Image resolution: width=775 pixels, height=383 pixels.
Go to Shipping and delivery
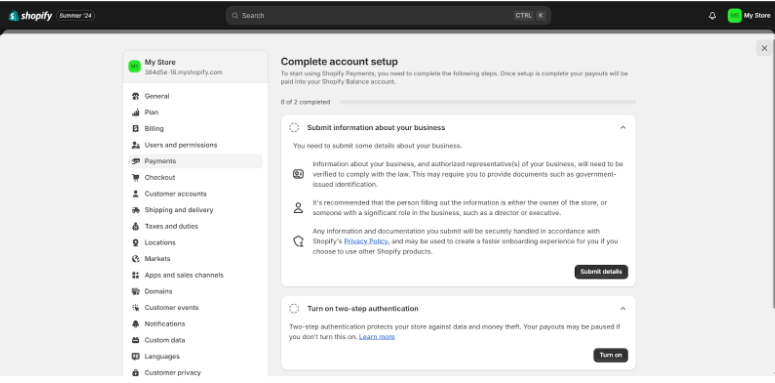click(x=196, y=210)
